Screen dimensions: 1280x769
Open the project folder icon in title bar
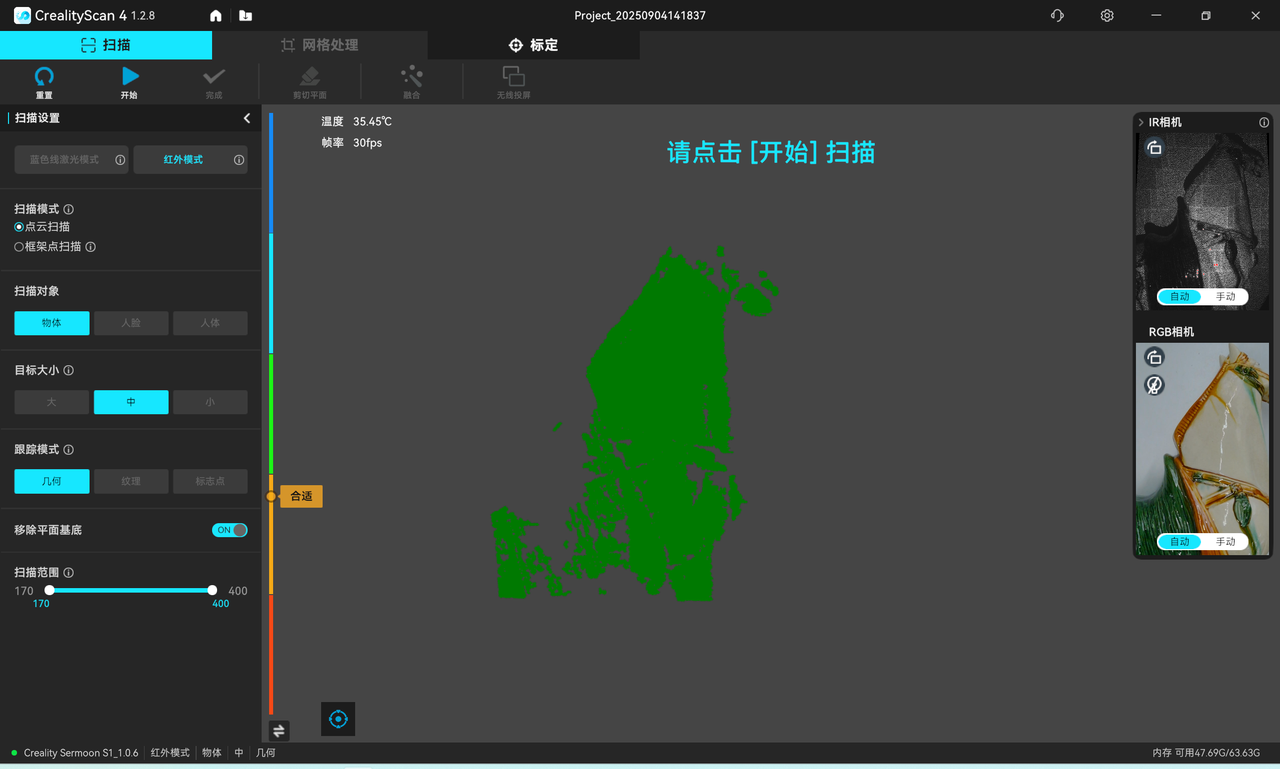click(245, 16)
